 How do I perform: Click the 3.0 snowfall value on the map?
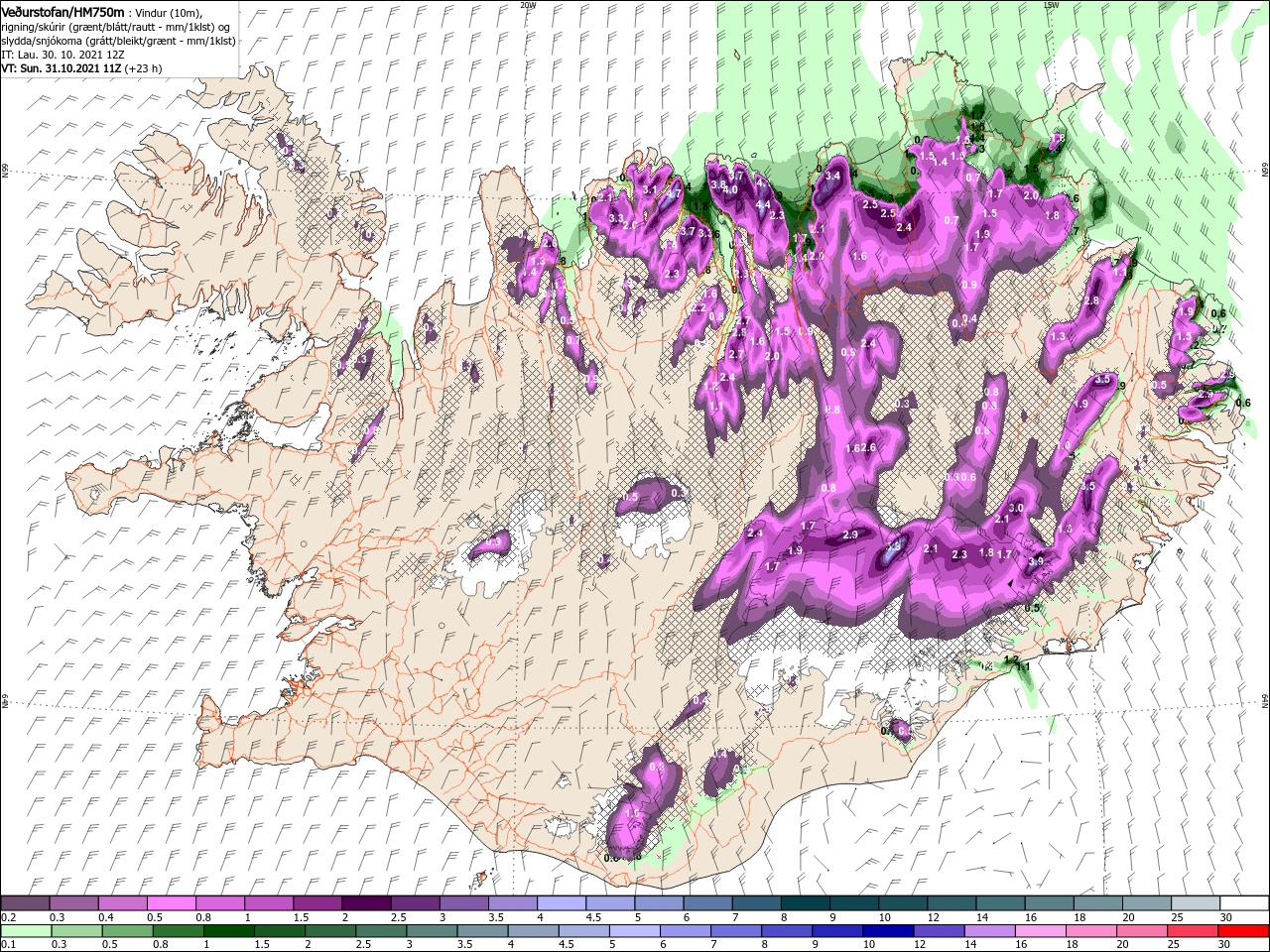[x=1016, y=508]
